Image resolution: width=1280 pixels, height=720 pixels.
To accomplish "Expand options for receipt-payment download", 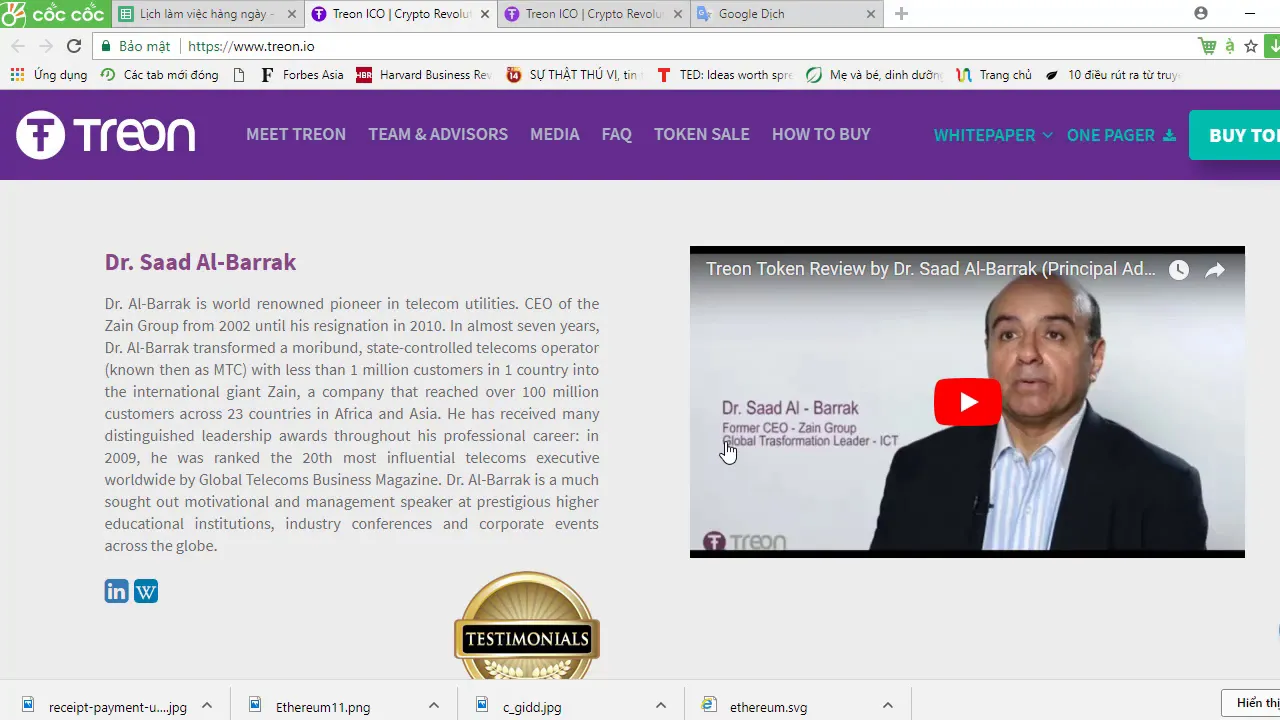I will [207, 705].
